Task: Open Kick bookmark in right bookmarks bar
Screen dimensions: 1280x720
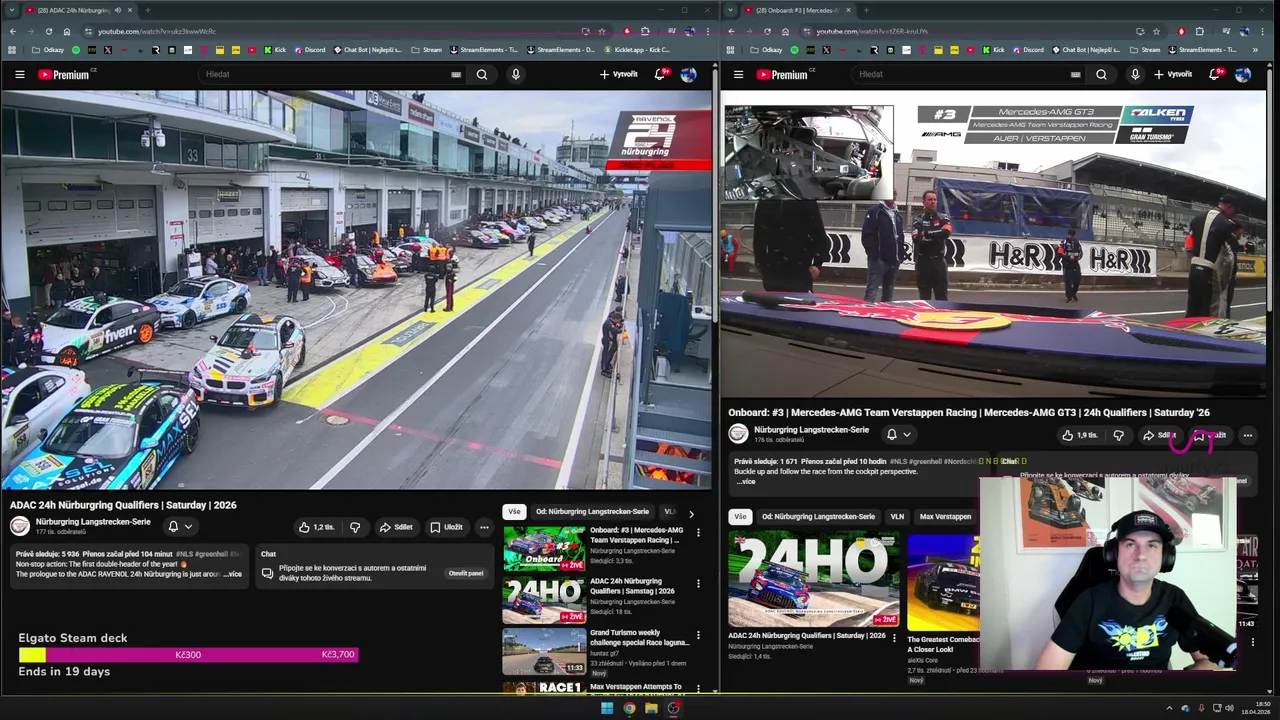Action: coord(993,49)
